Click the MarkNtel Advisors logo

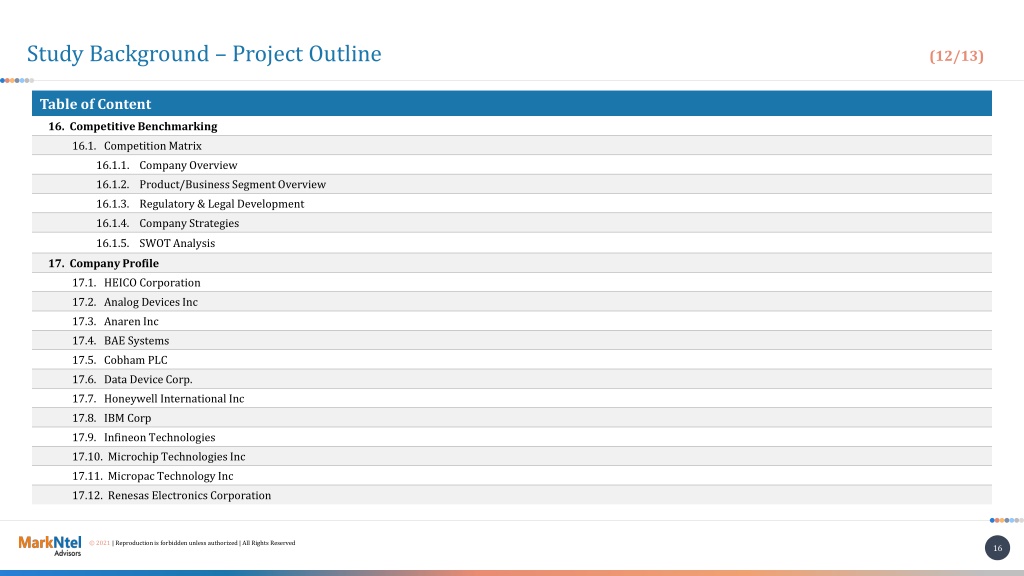pyautogui.click(x=50, y=545)
